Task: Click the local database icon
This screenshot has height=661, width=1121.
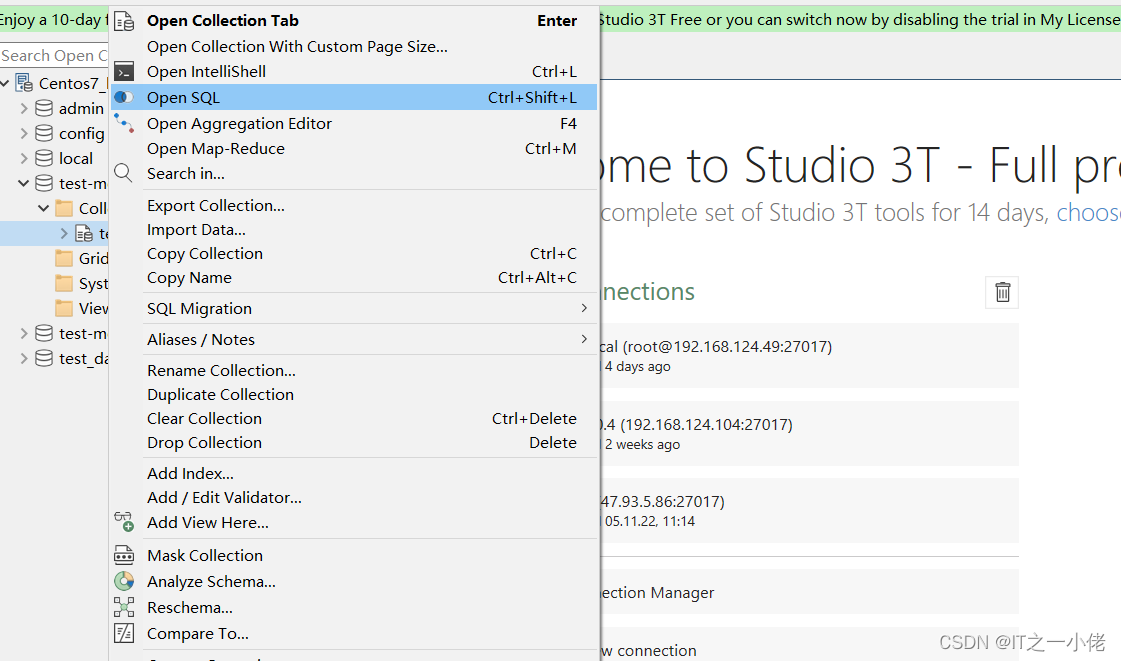Action: point(44,158)
